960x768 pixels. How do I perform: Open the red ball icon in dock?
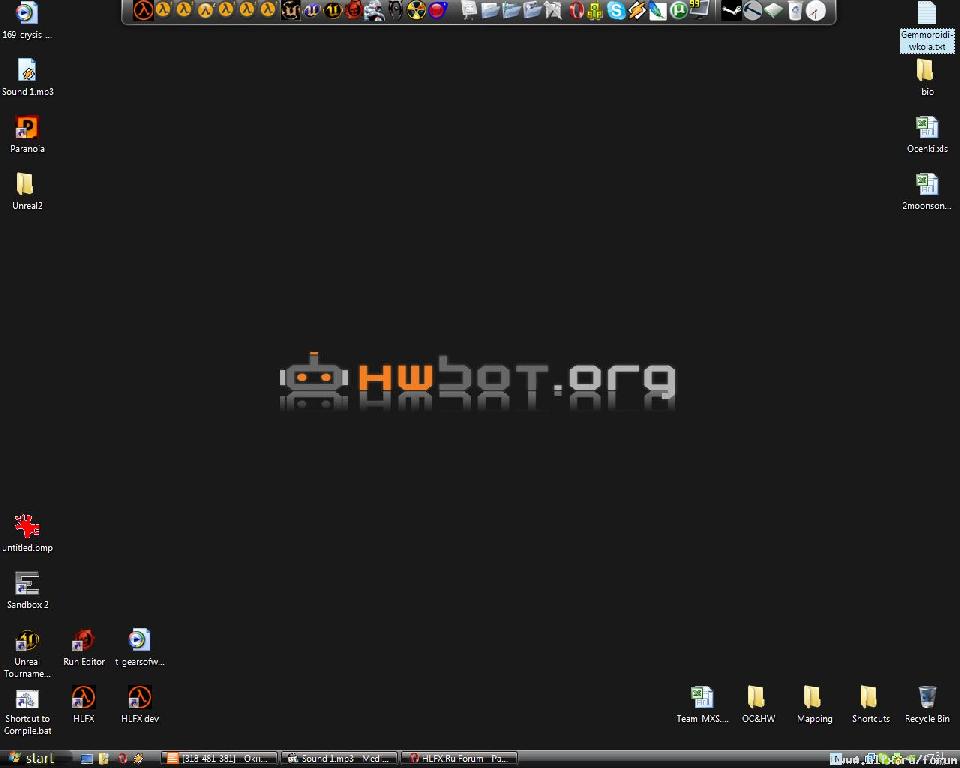[437, 10]
